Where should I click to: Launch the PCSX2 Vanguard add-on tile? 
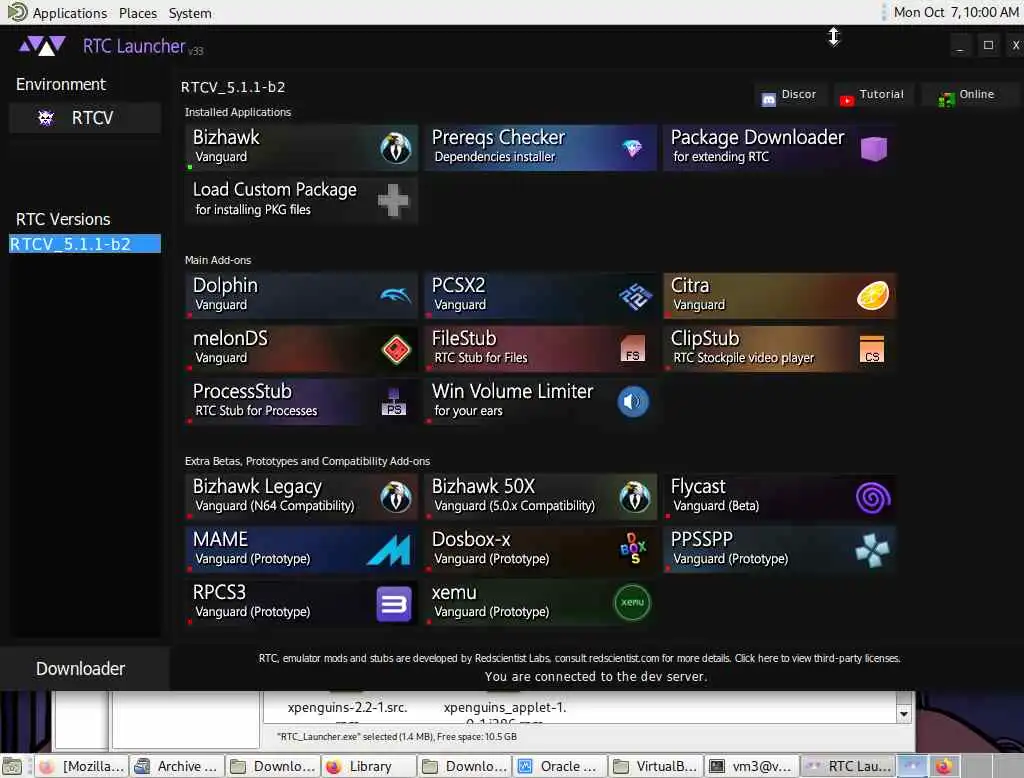click(541, 296)
